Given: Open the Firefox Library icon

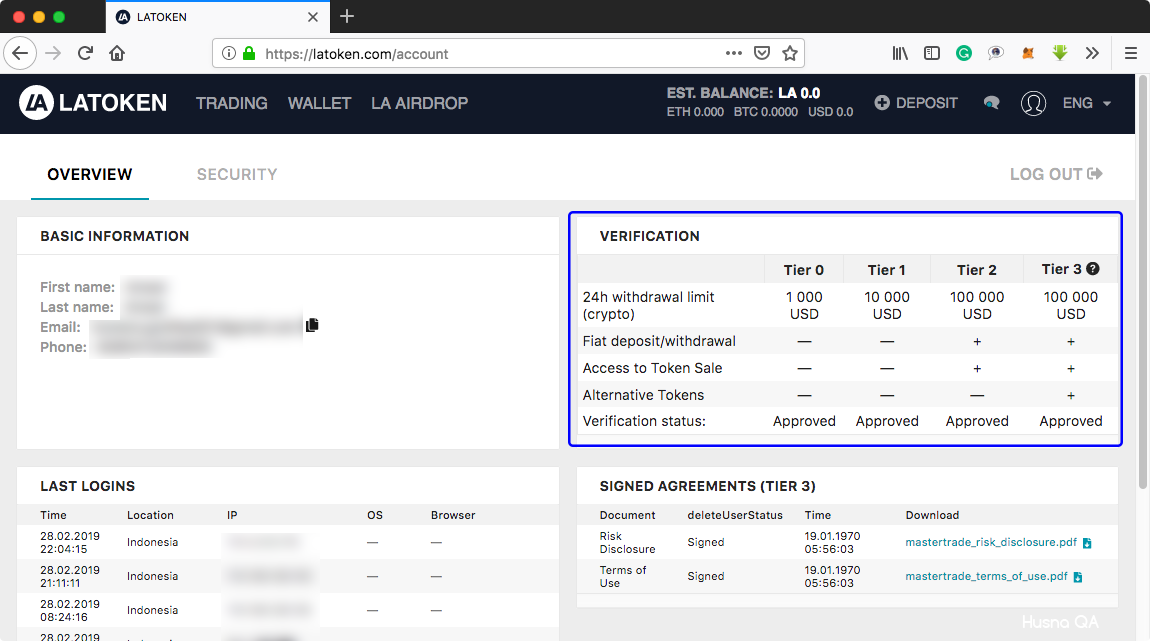Looking at the screenshot, I should tap(900, 54).
